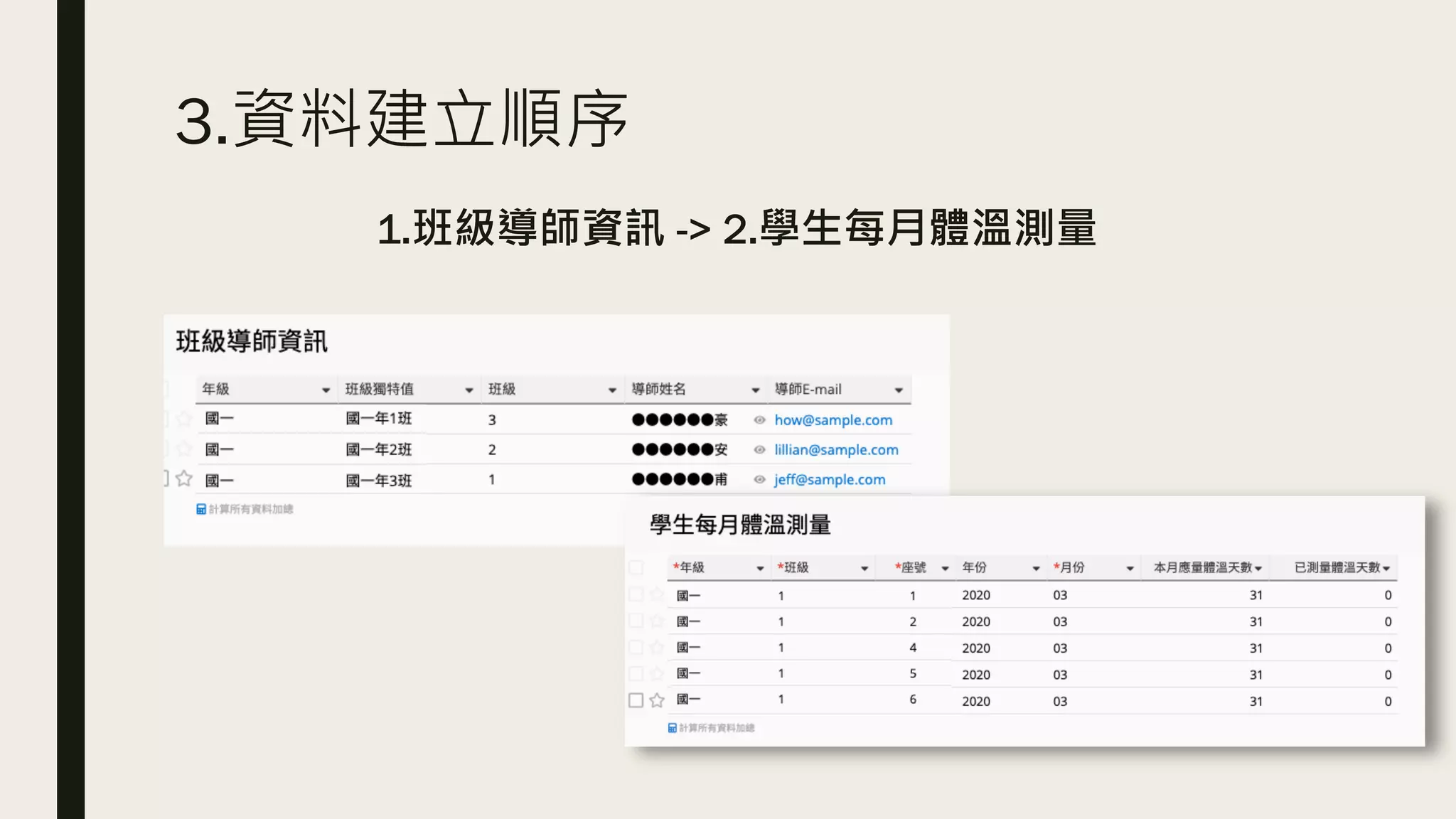The height and width of the screenshot is (819, 1456).
Task: Click calculator icon under 班級導師資訊 table
Action: [201, 509]
